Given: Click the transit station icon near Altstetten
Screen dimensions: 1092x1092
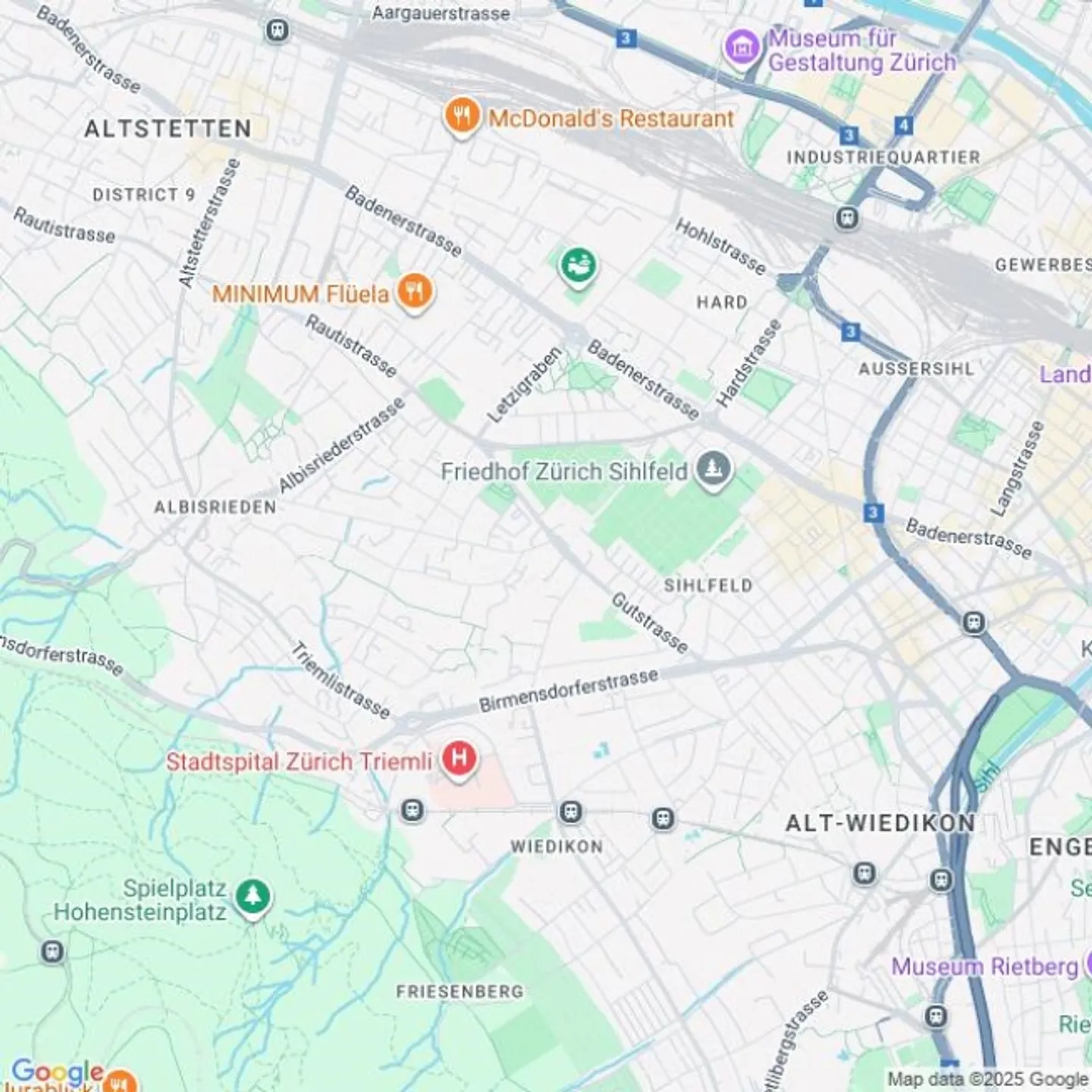Looking at the screenshot, I should point(278,31).
